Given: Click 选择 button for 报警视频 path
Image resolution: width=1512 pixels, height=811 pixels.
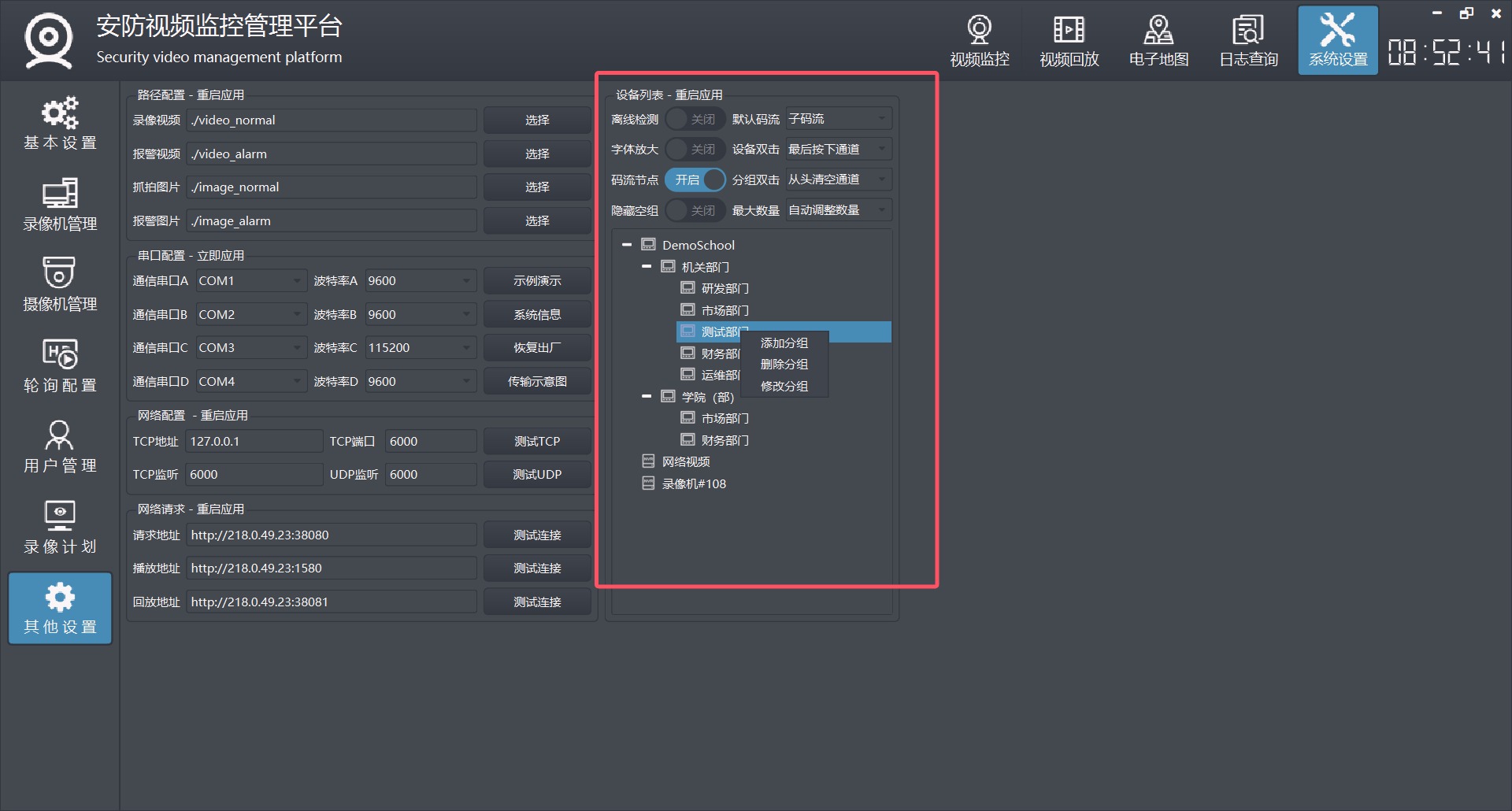Looking at the screenshot, I should 537,154.
